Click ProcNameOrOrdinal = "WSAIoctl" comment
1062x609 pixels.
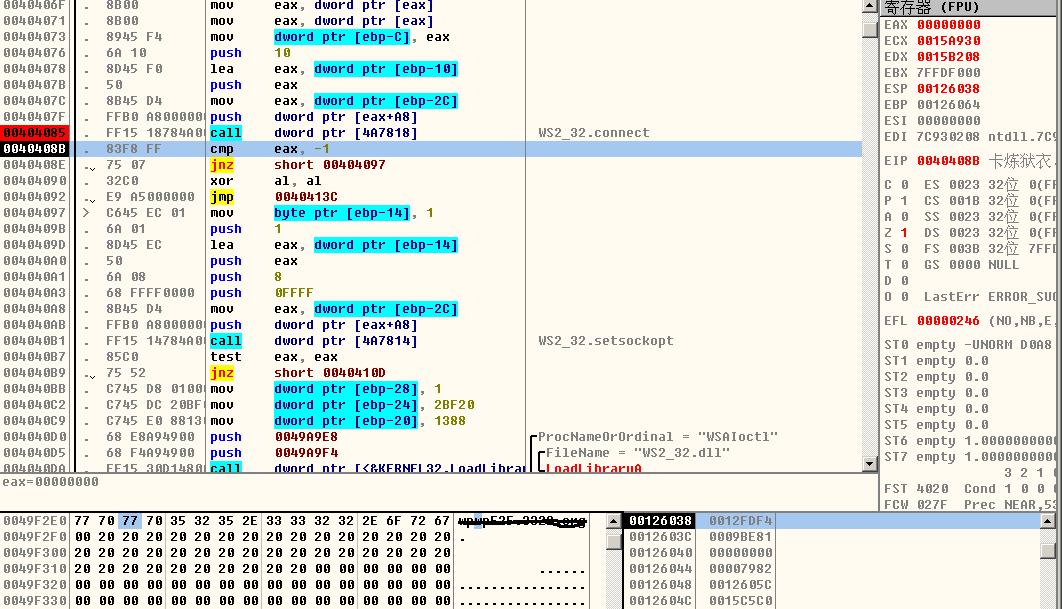[658, 437]
